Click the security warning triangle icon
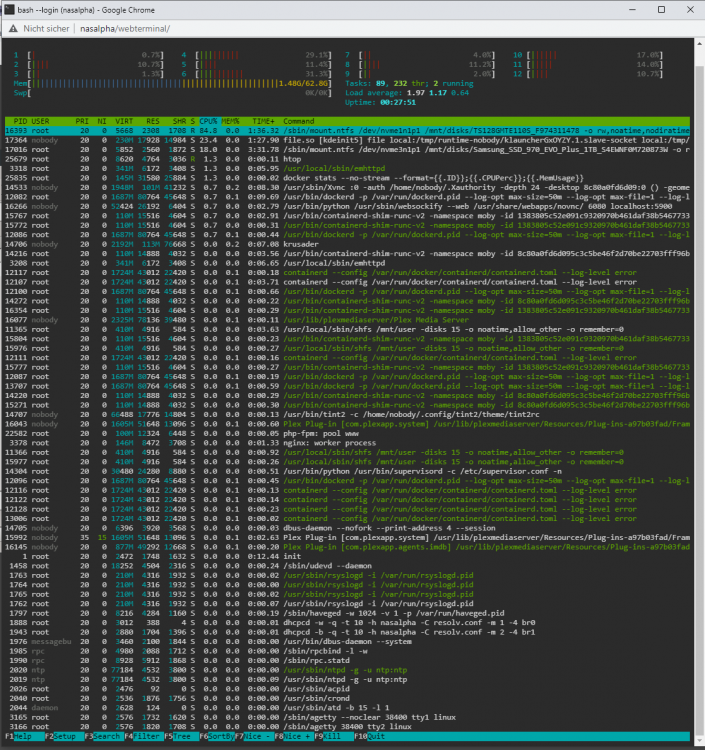Screen dimensions: 705x750 13,29
